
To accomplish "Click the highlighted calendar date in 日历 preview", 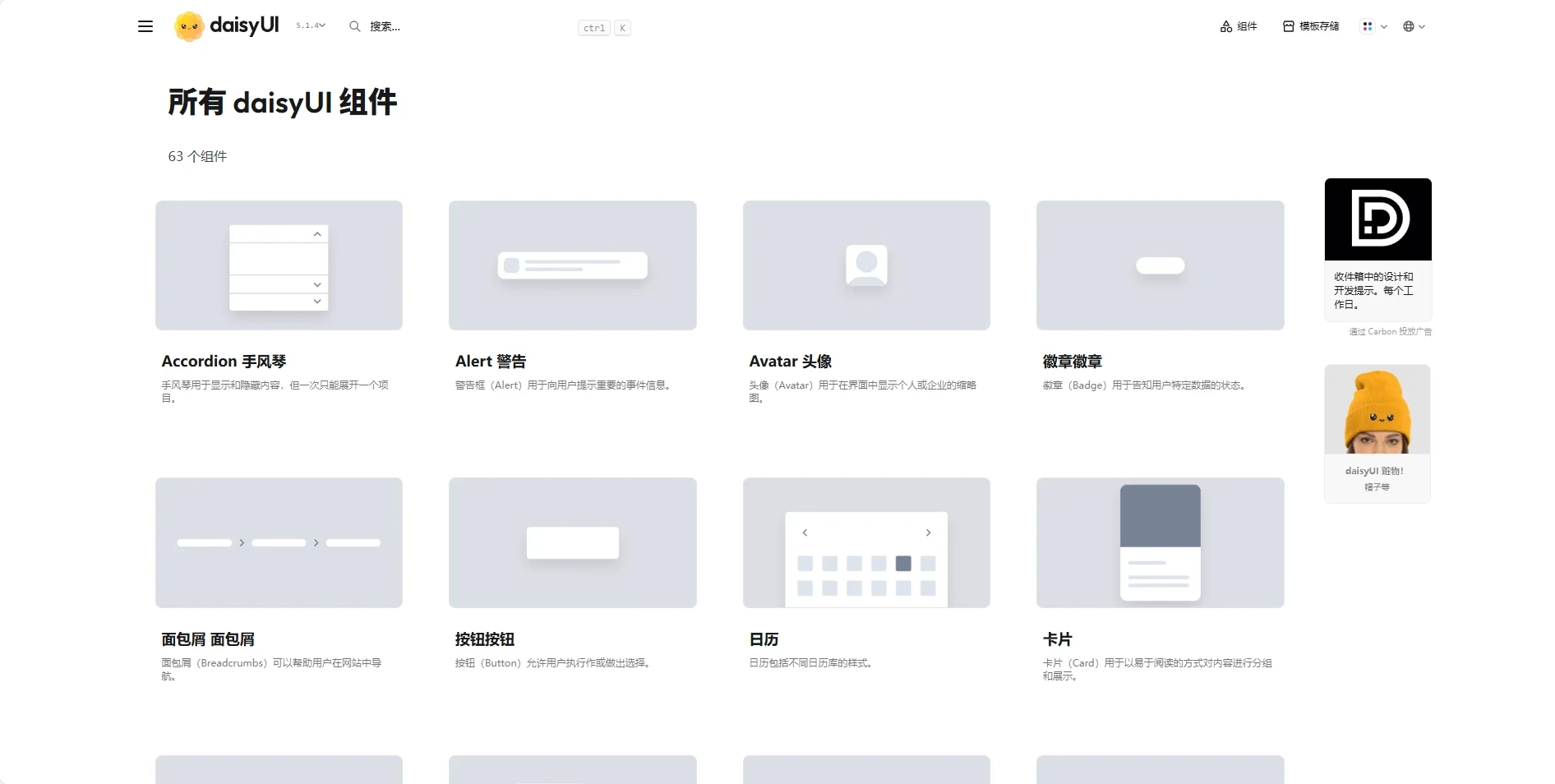I will [x=902, y=564].
